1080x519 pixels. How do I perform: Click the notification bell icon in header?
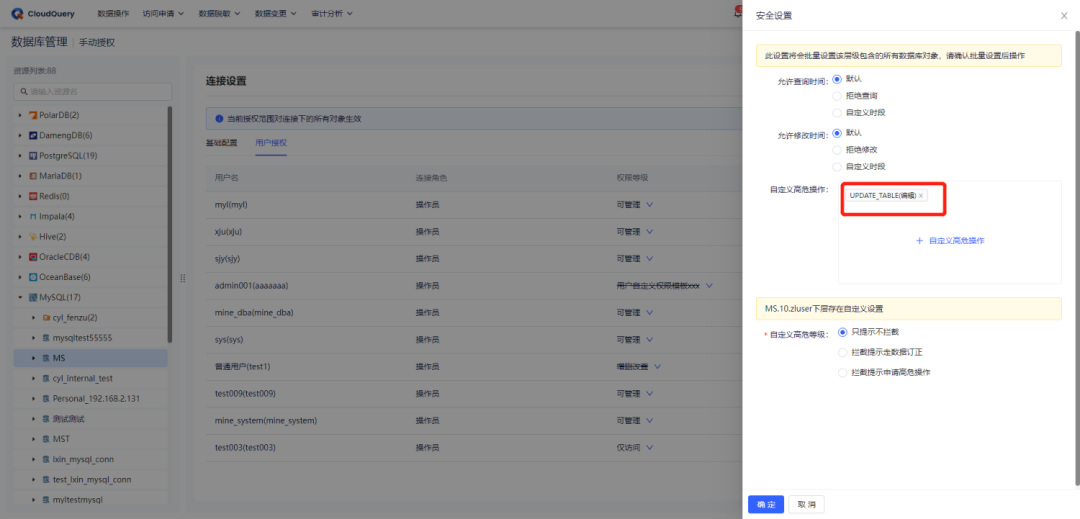point(738,13)
